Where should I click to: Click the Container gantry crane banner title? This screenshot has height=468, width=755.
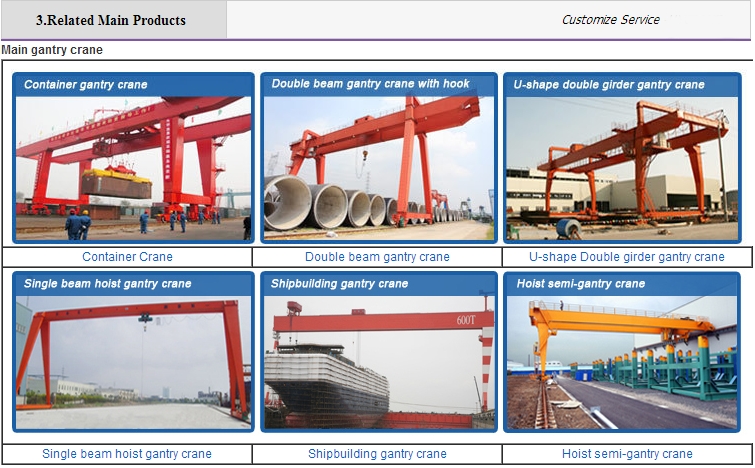coord(86,85)
